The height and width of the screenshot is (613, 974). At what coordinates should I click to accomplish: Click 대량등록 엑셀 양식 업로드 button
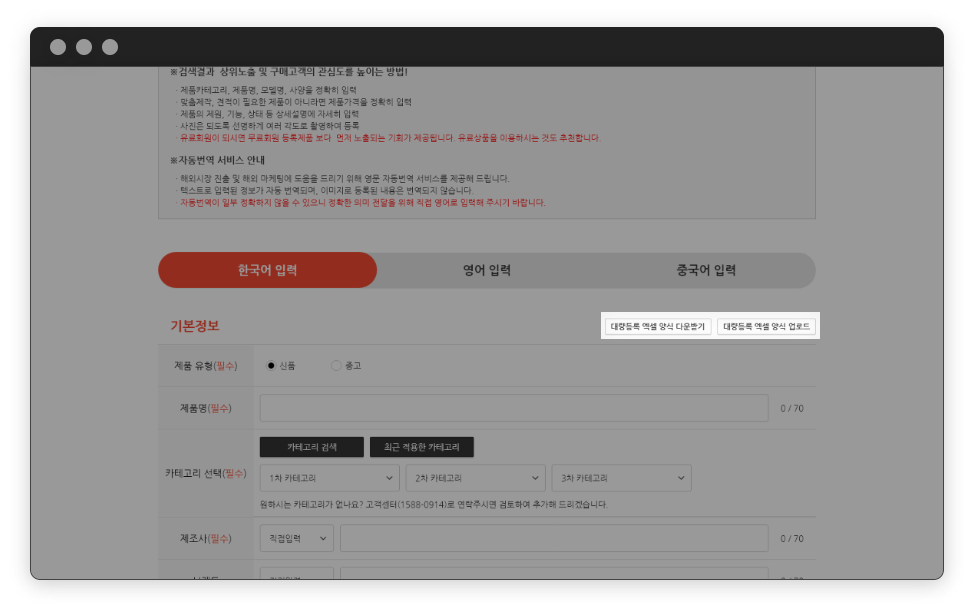766,327
